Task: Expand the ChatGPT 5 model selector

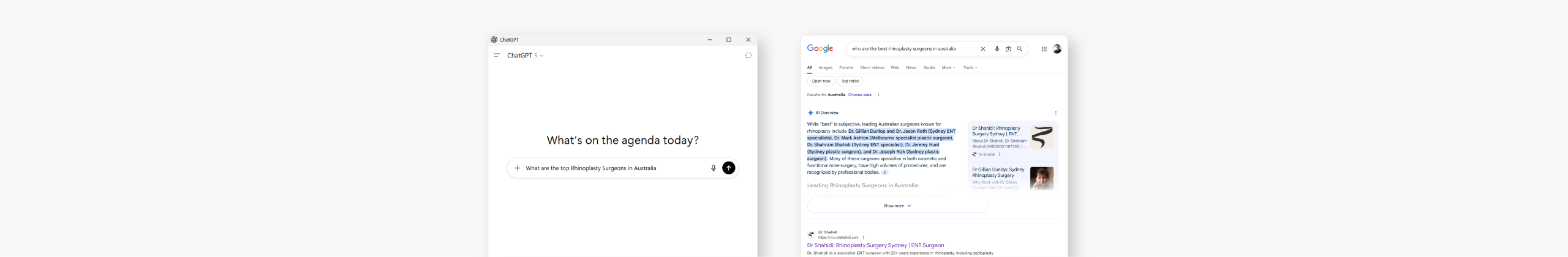Action: 526,56
